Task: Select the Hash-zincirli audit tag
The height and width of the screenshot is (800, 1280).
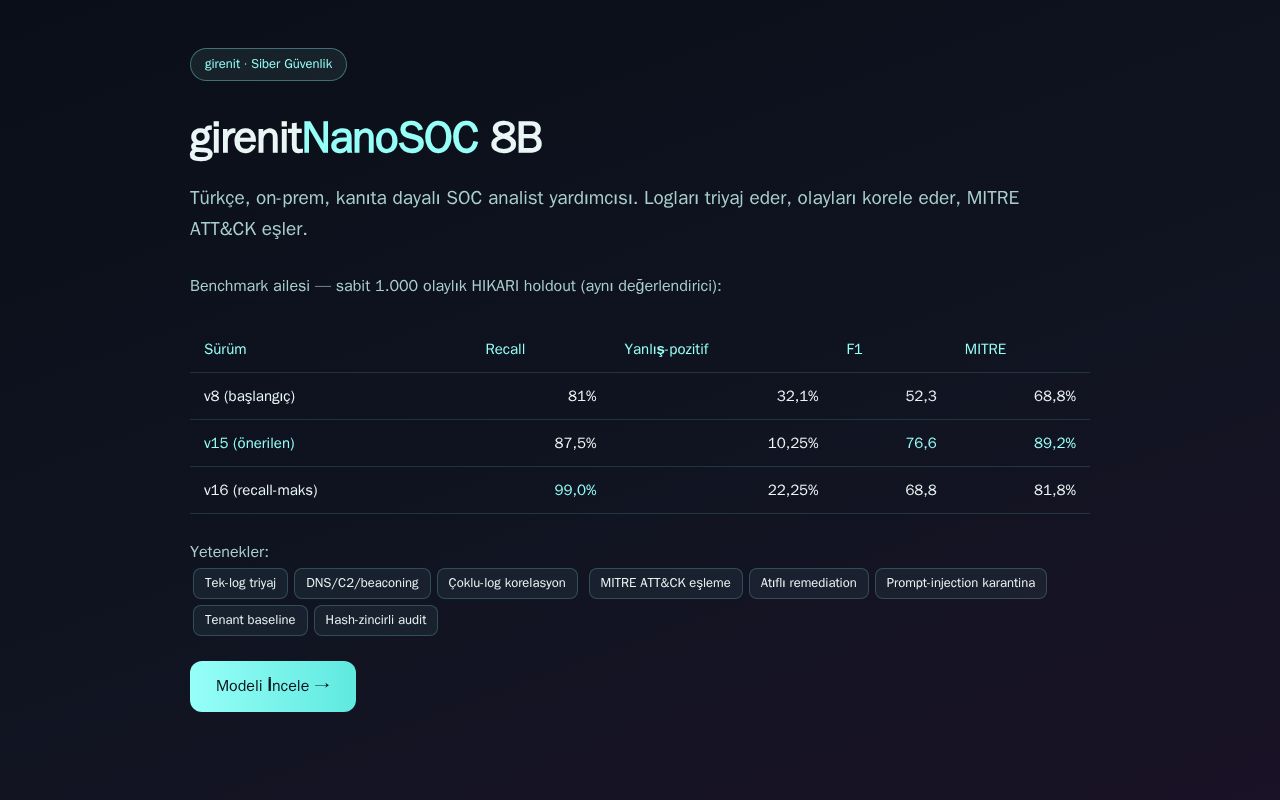Action: point(376,620)
